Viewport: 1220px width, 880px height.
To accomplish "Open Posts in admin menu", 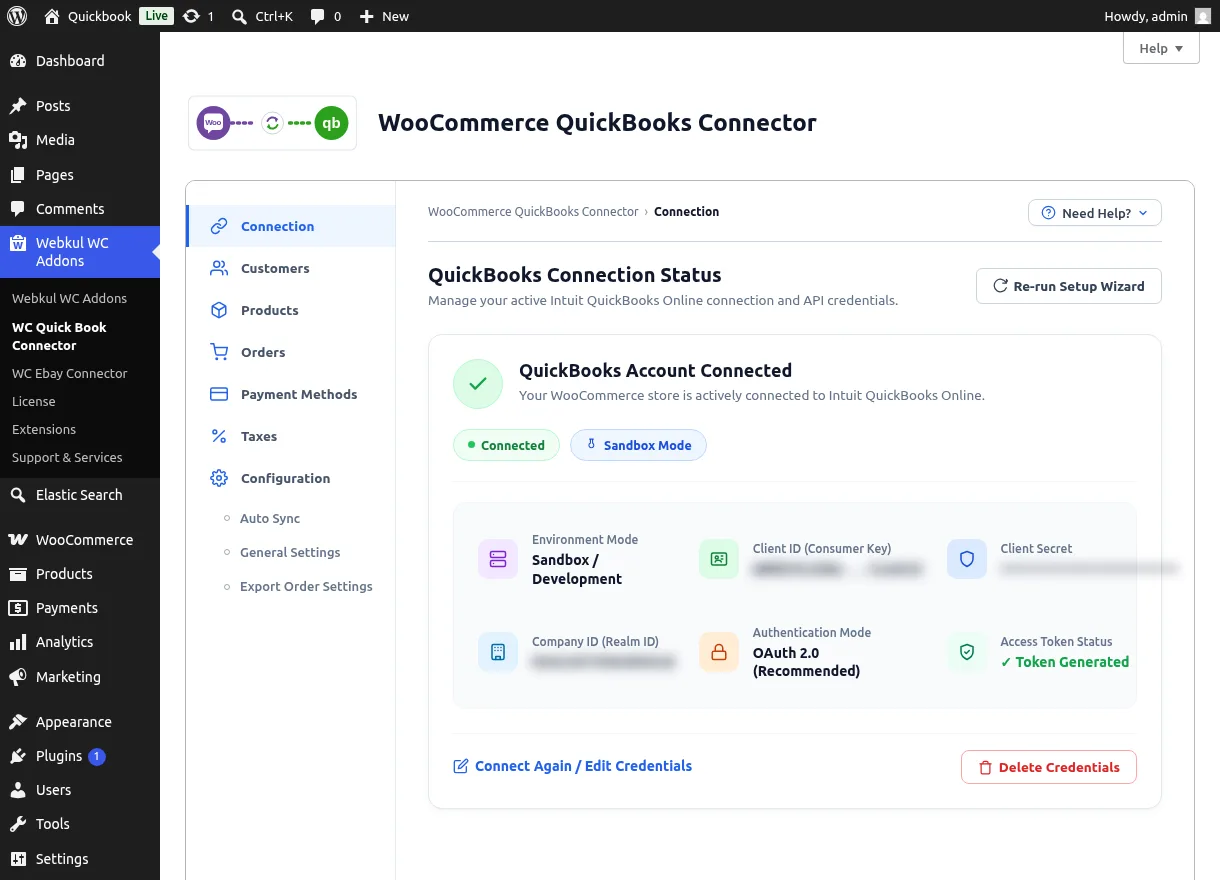I will 80,105.
